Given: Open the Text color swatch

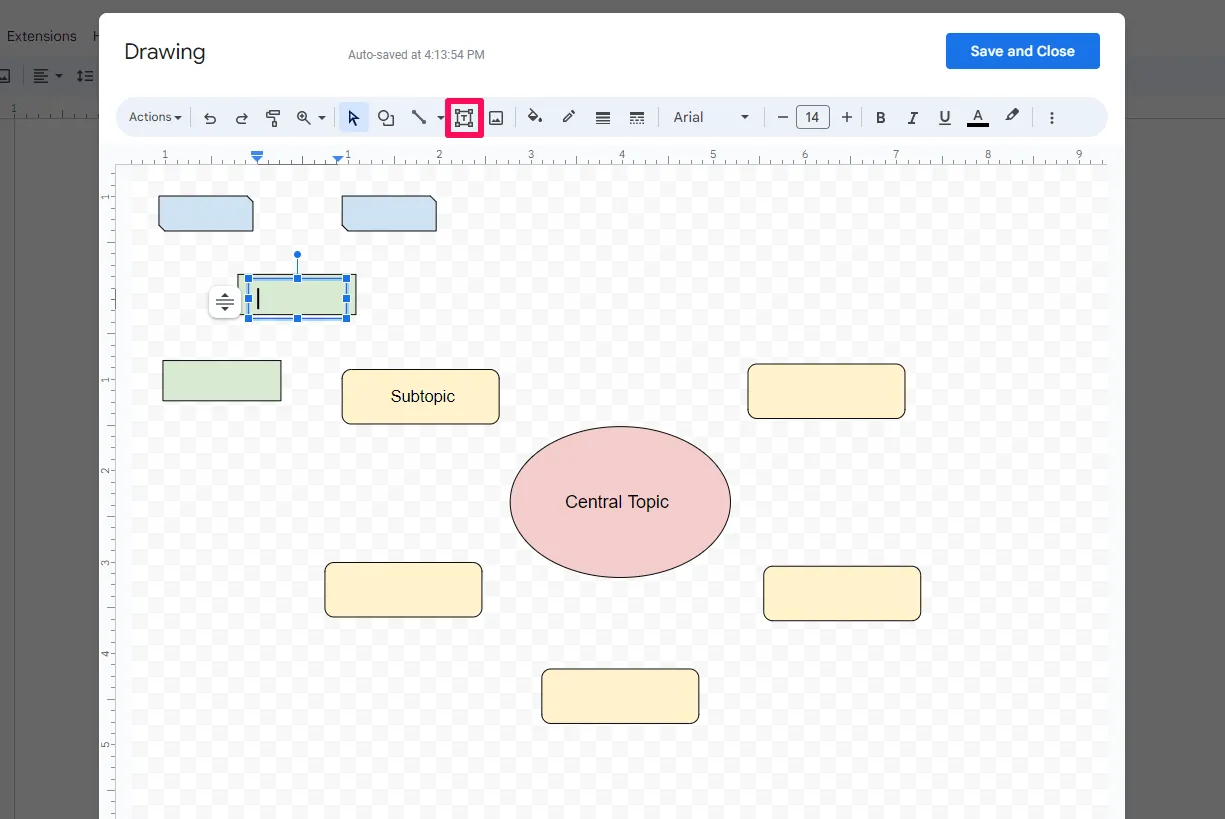Looking at the screenshot, I should (977, 117).
